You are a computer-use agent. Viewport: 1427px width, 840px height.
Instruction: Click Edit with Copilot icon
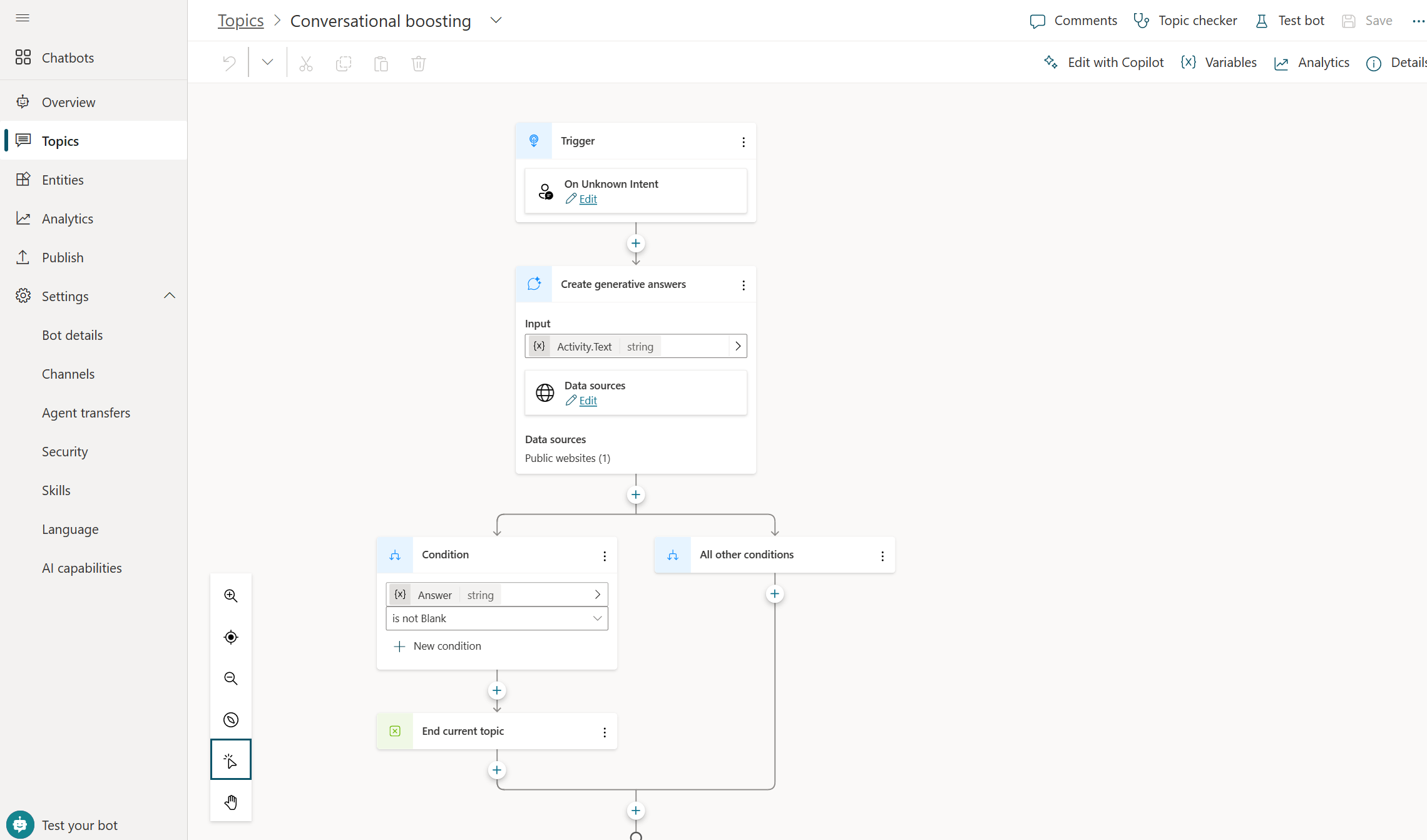pyautogui.click(x=1050, y=62)
